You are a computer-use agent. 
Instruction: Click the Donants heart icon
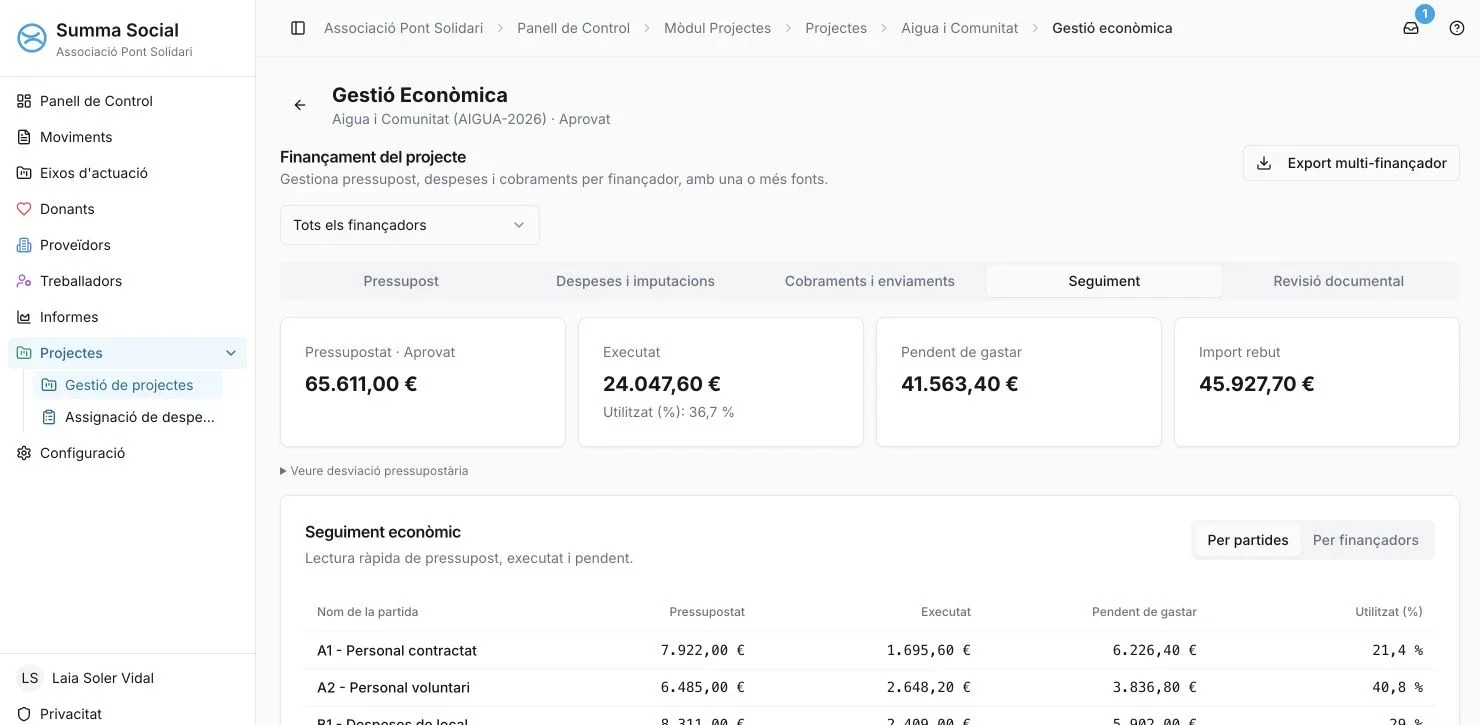coord(24,209)
